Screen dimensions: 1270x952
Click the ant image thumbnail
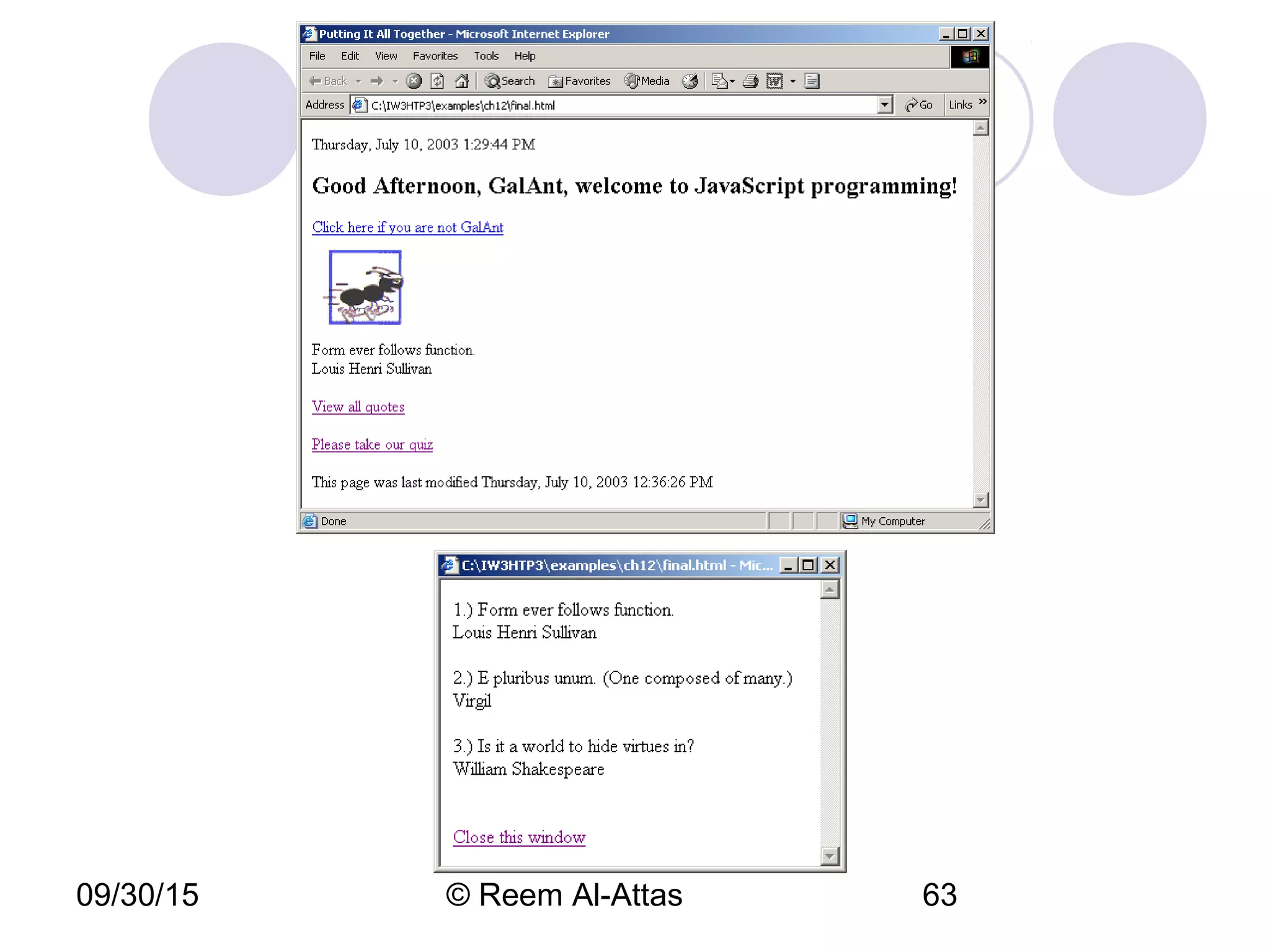[365, 288]
